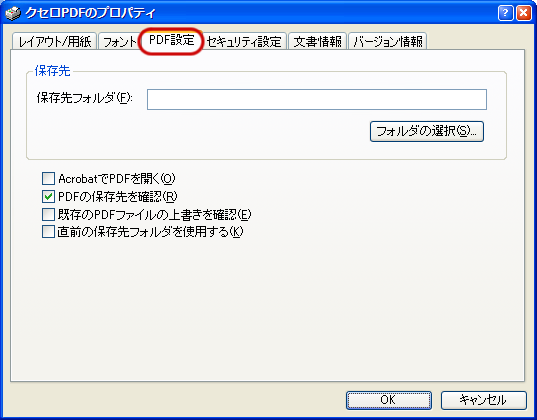Click the キャンセル button
The width and height of the screenshot is (537, 420).
coord(484,400)
